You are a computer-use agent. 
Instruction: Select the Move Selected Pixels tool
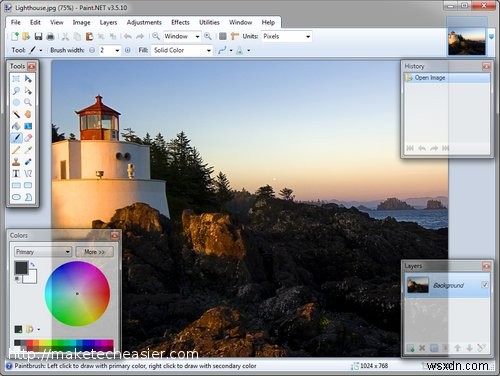point(28,79)
